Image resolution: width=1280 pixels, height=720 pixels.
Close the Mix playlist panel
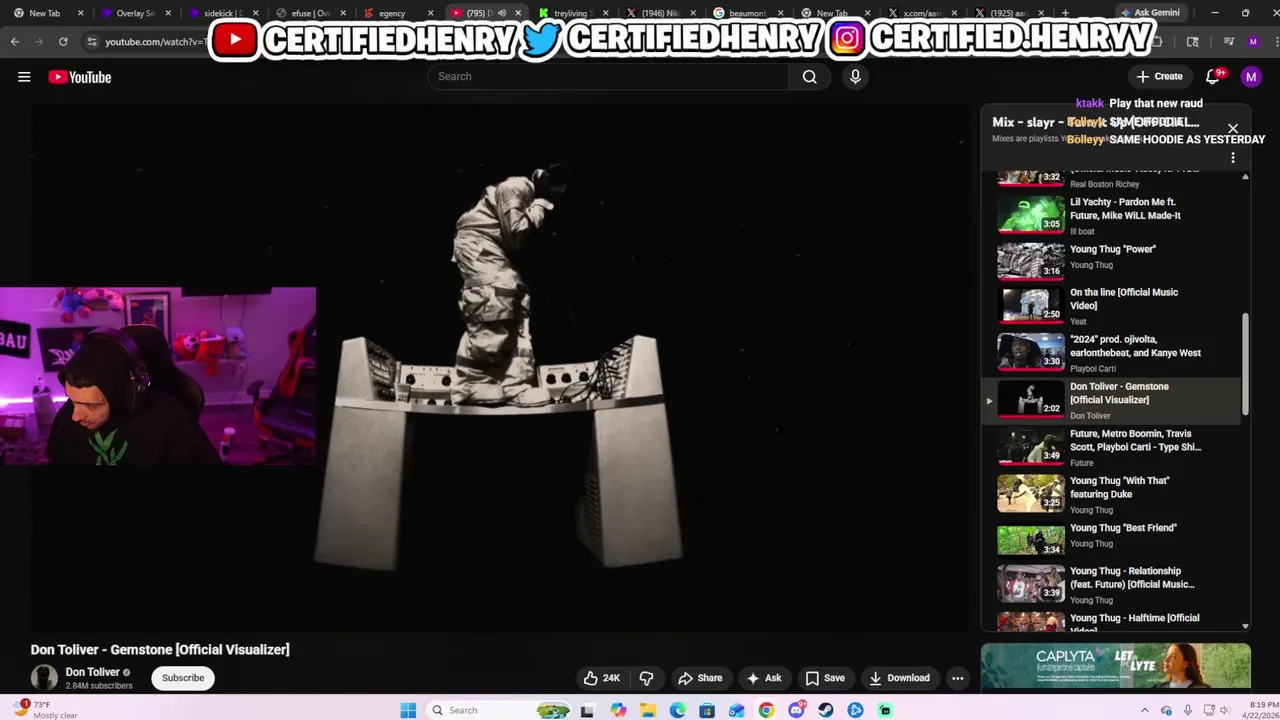click(1233, 129)
